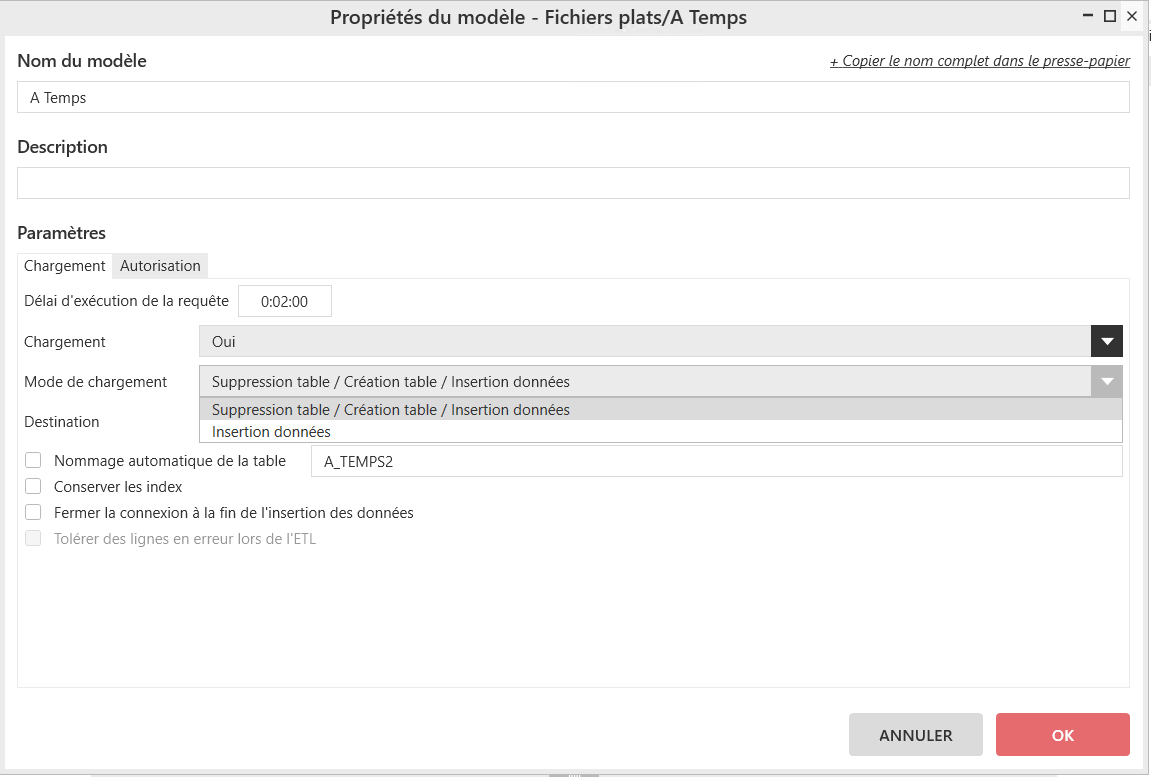Select the Suppression table / Création table option in the list
Image resolution: width=1151 pixels, height=777 pixels.
point(391,410)
